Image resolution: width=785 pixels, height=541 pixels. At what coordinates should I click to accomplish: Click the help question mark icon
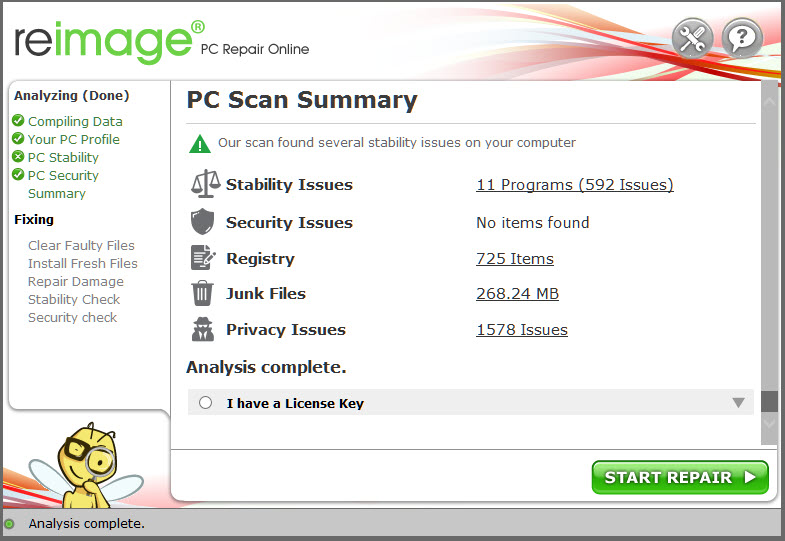pyautogui.click(x=742, y=39)
